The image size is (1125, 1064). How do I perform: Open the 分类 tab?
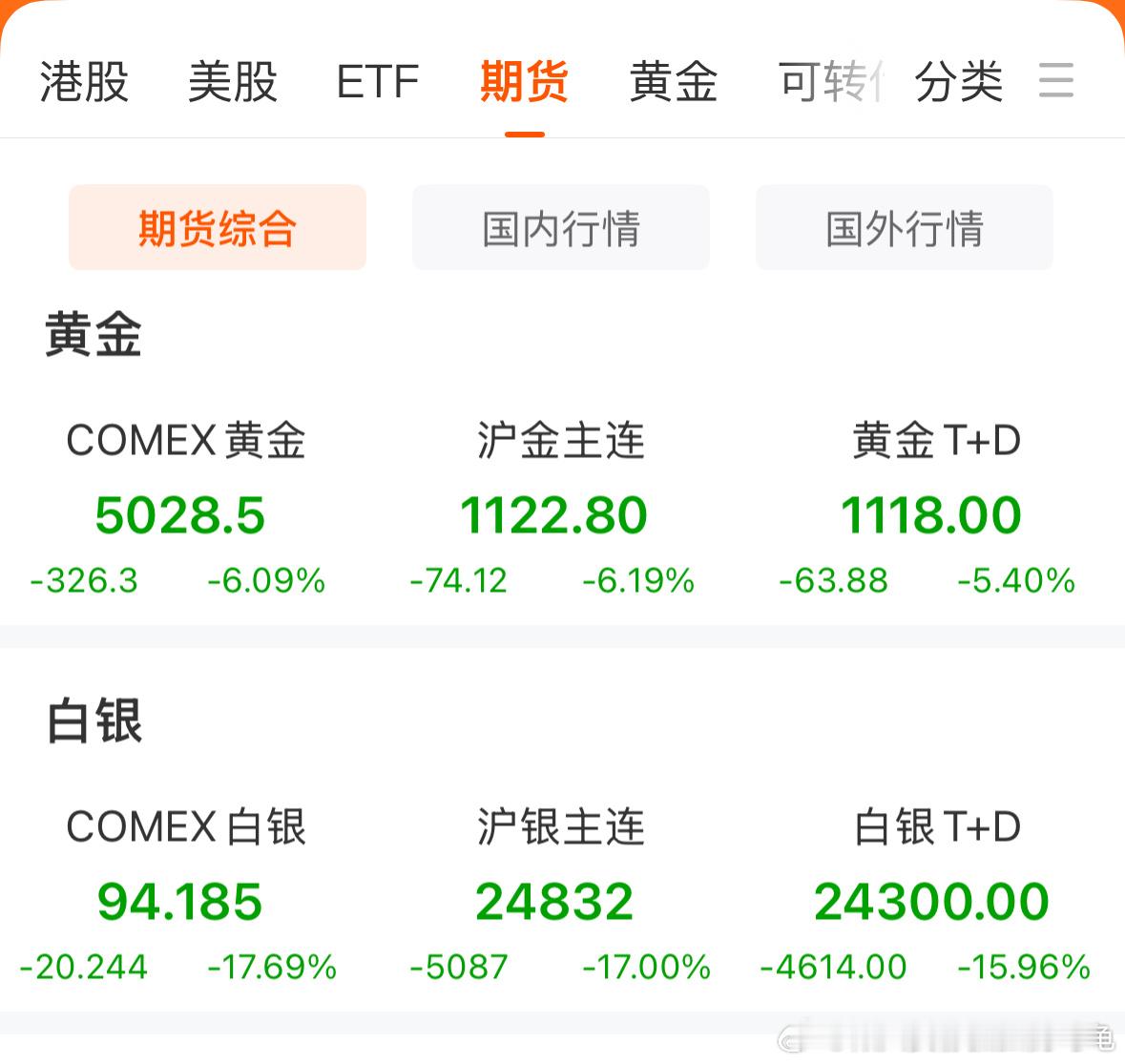click(958, 82)
